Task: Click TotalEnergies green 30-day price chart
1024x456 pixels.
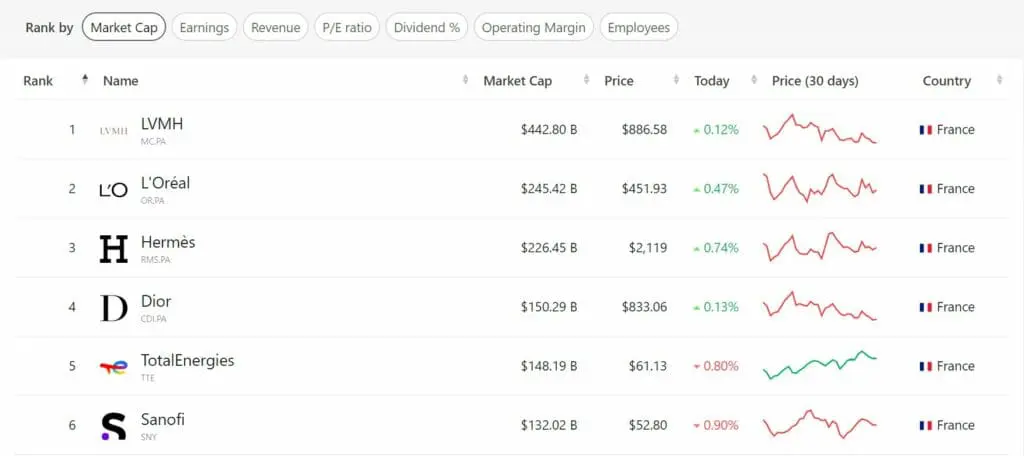Action: [x=820, y=365]
